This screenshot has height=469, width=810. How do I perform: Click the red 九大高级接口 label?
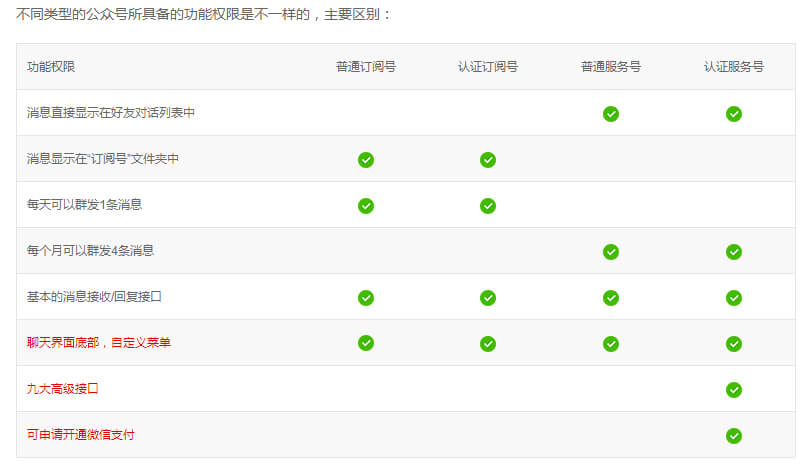click(x=63, y=388)
